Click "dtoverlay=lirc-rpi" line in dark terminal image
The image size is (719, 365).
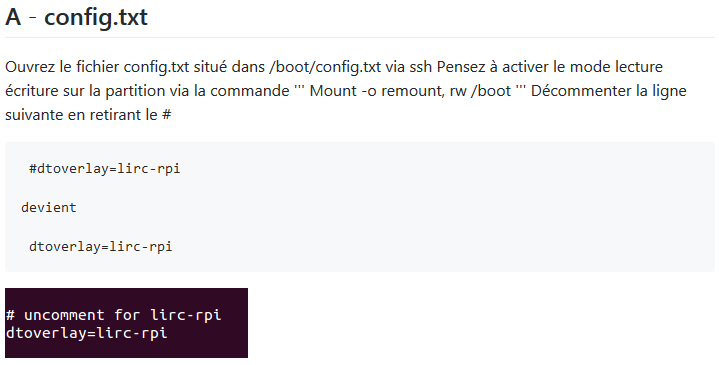pos(86,333)
